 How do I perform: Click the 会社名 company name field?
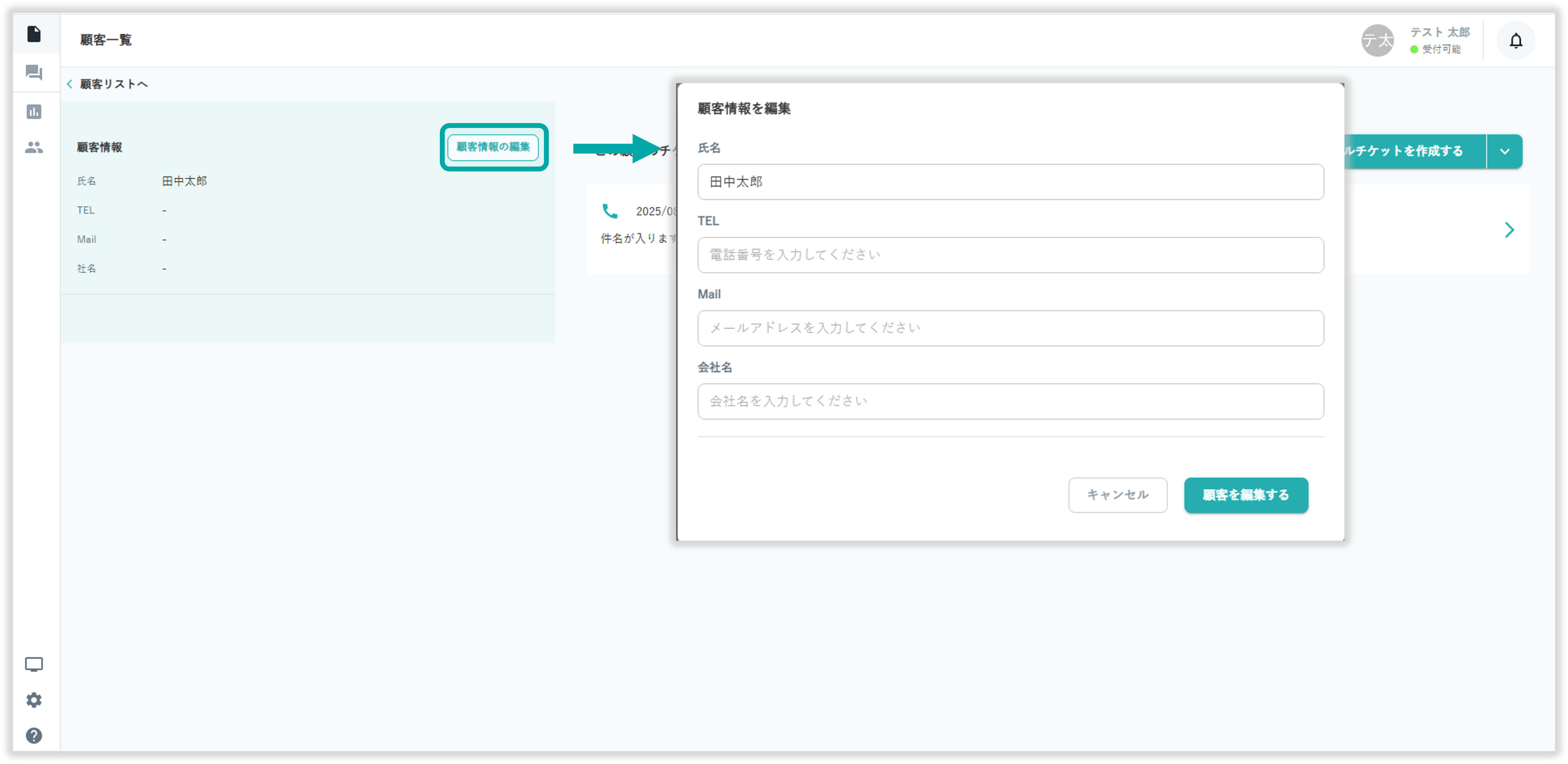coord(1010,401)
